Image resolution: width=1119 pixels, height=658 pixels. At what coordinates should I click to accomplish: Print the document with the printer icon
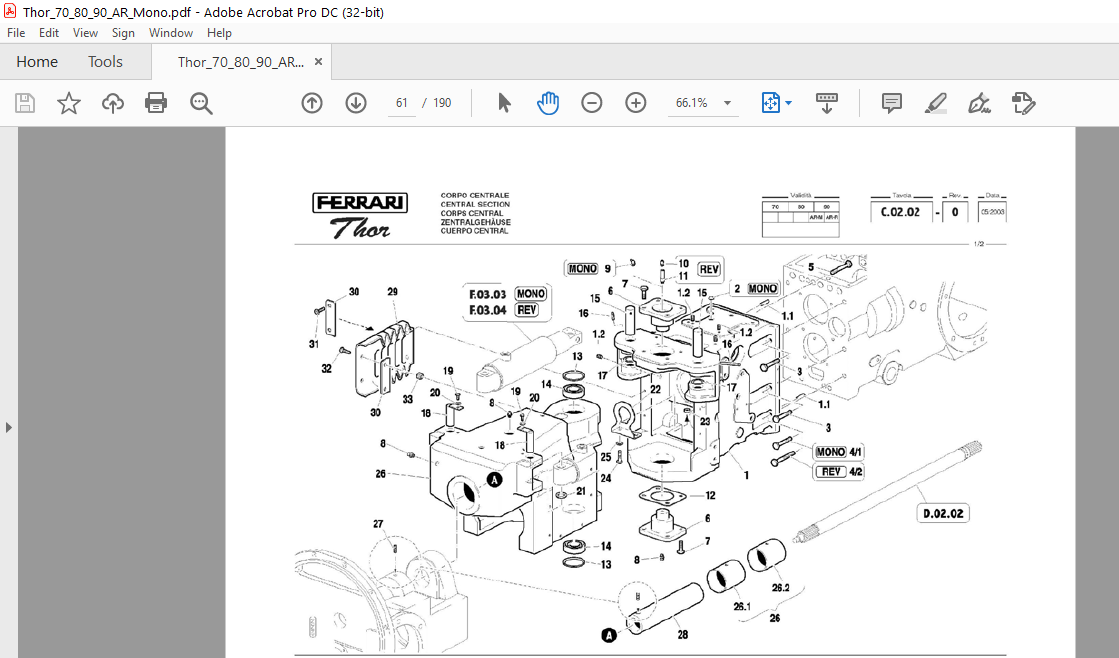(156, 103)
